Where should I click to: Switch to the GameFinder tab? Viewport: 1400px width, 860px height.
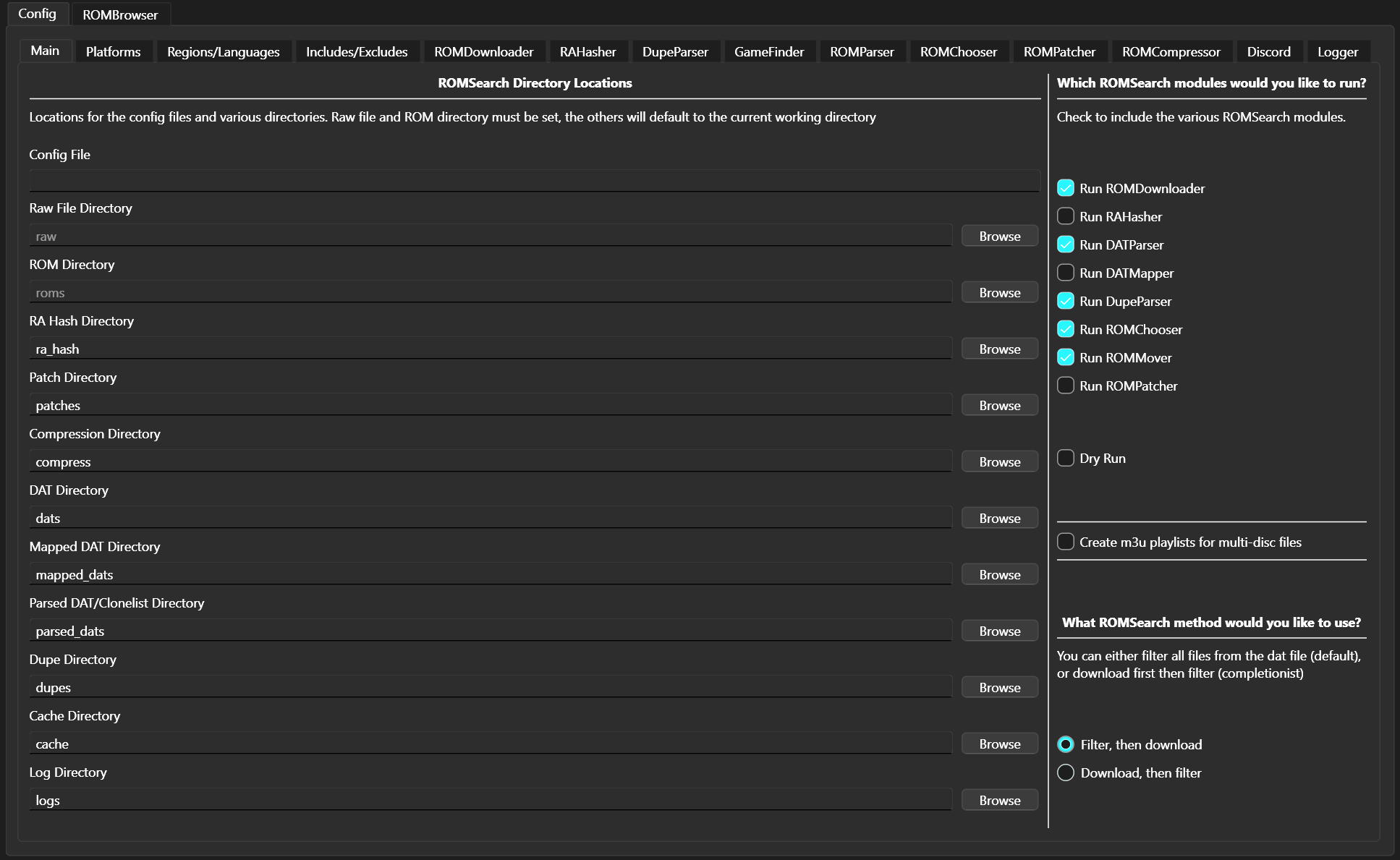point(769,52)
